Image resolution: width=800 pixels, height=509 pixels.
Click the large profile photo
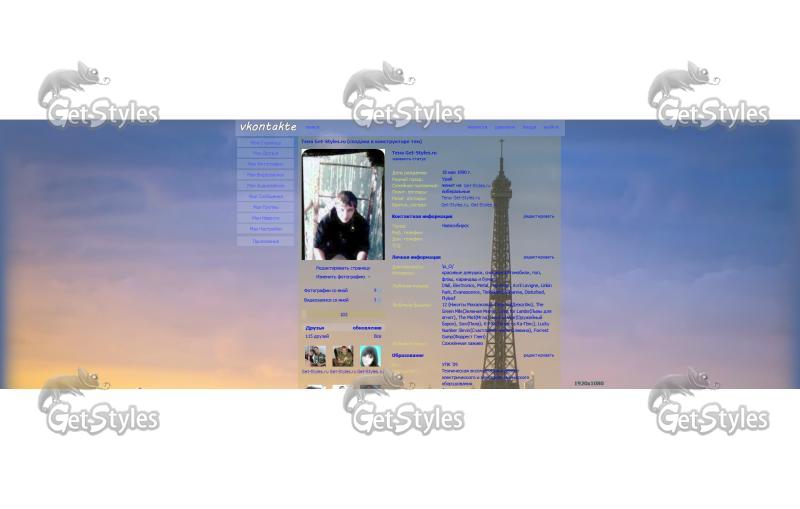343,205
